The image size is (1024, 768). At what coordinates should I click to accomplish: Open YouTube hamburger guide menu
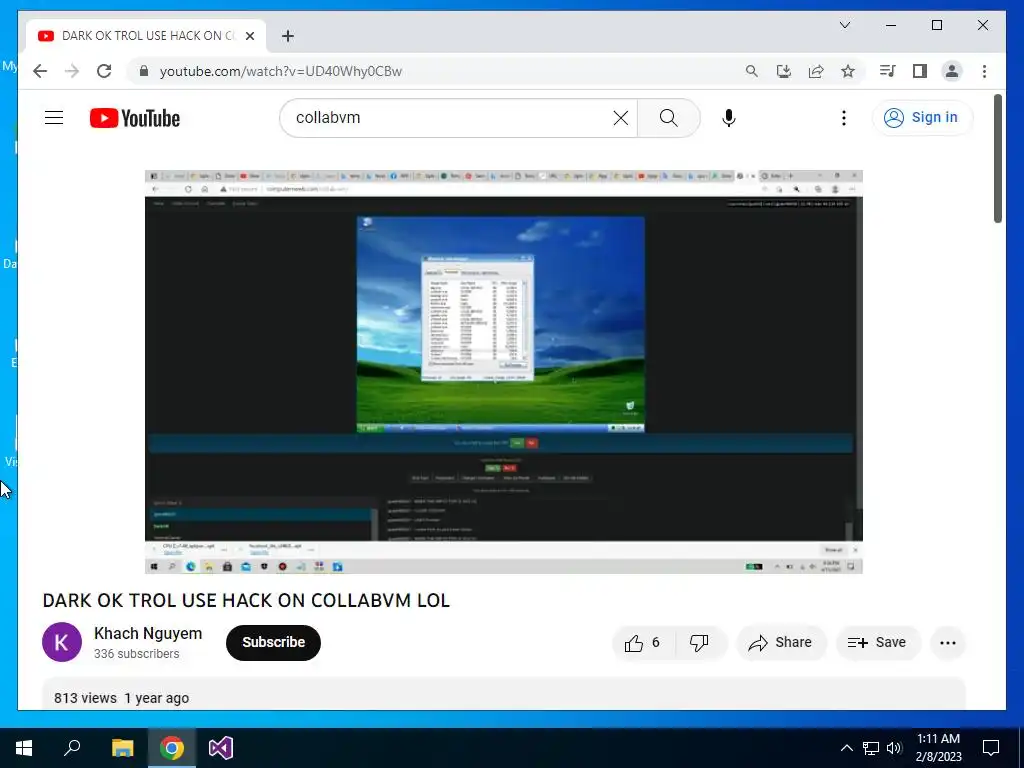(x=54, y=118)
